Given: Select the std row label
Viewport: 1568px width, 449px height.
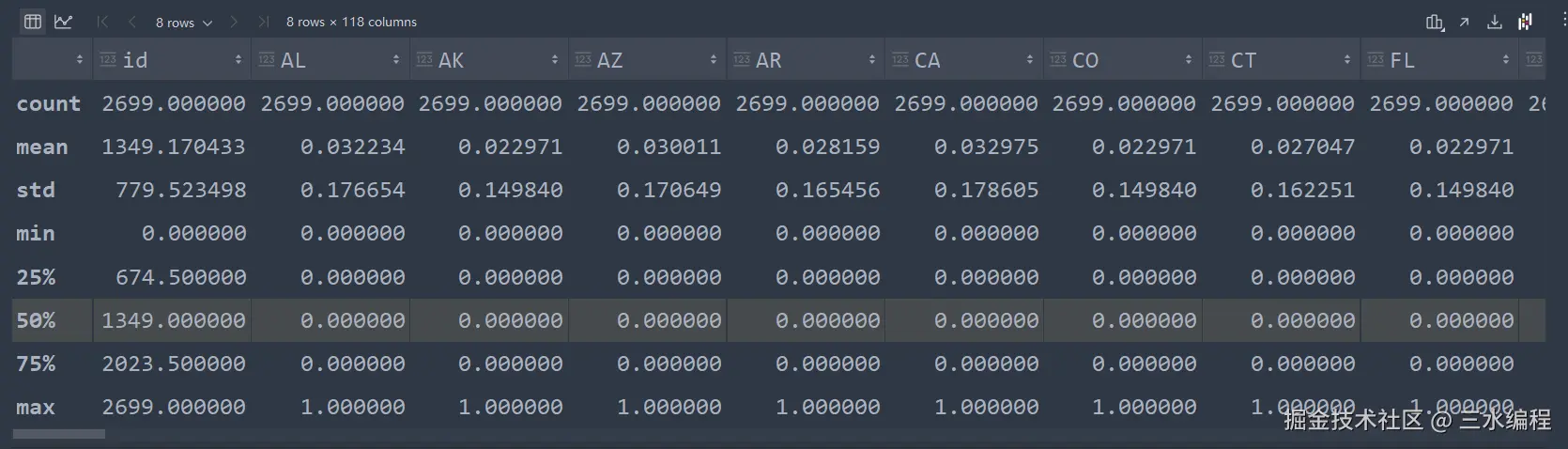Looking at the screenshot, I should 36,191.
